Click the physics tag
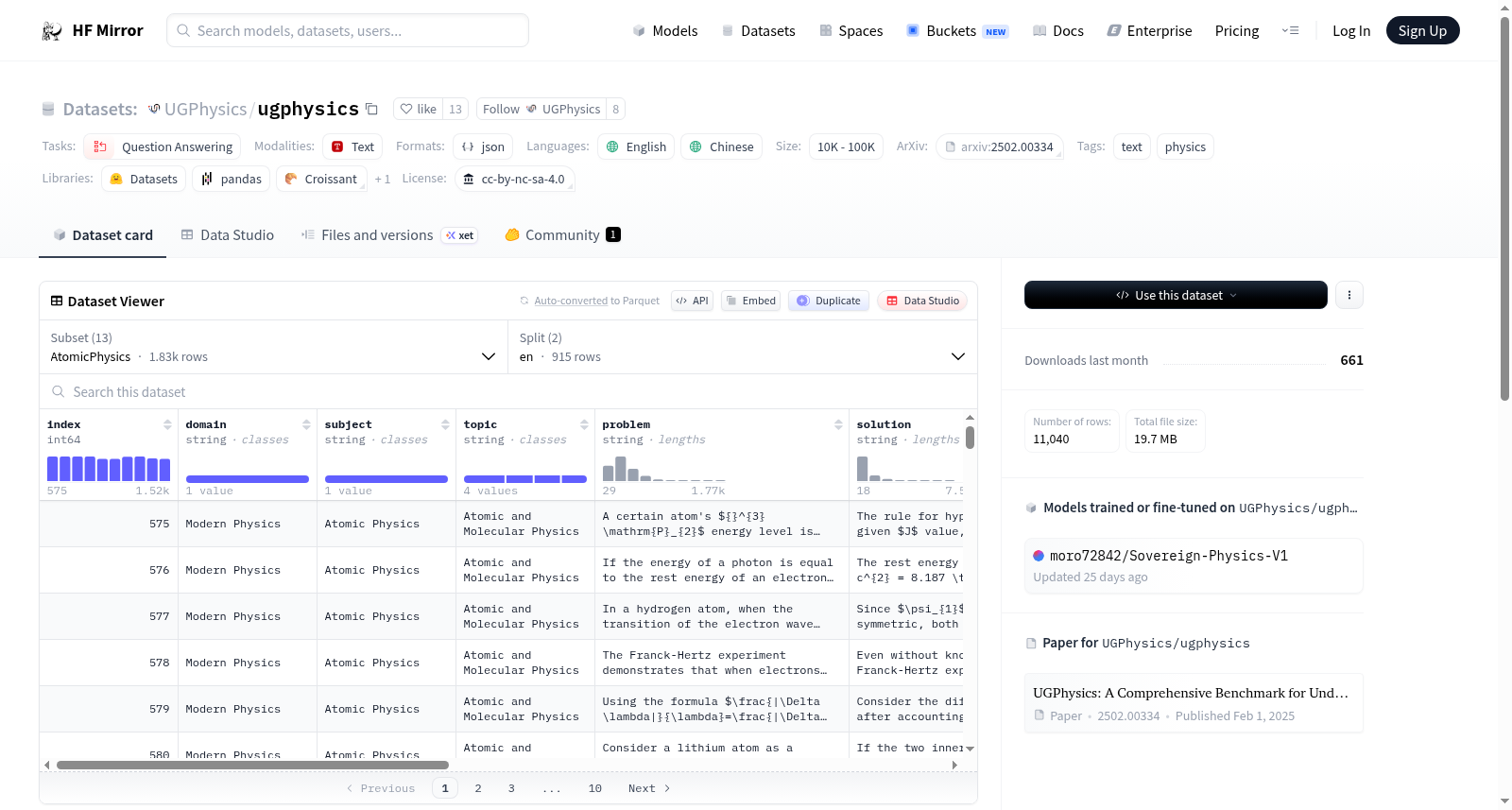The width and height of the screenshot is (1512, 810). (x=1185, y=147)
